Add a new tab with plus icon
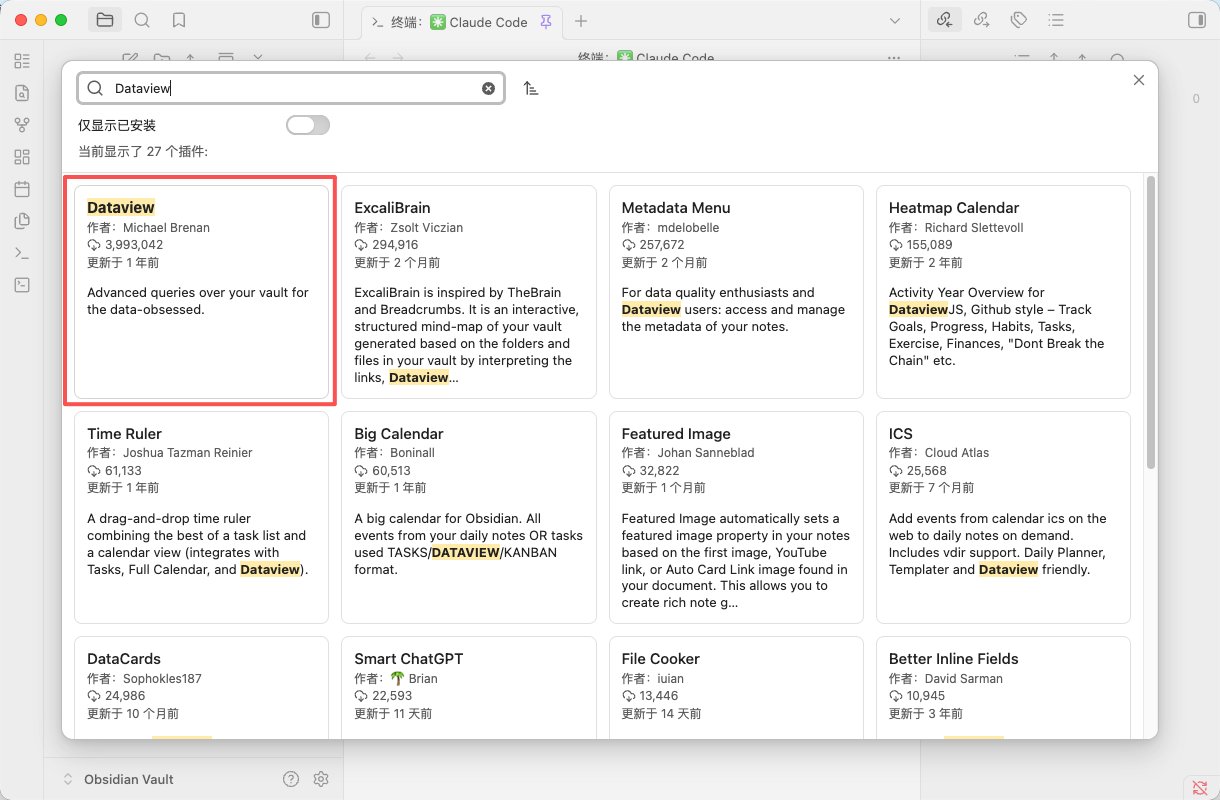Image resolution: width=1220 pixels, height=800 pixels. click(581, 21)
